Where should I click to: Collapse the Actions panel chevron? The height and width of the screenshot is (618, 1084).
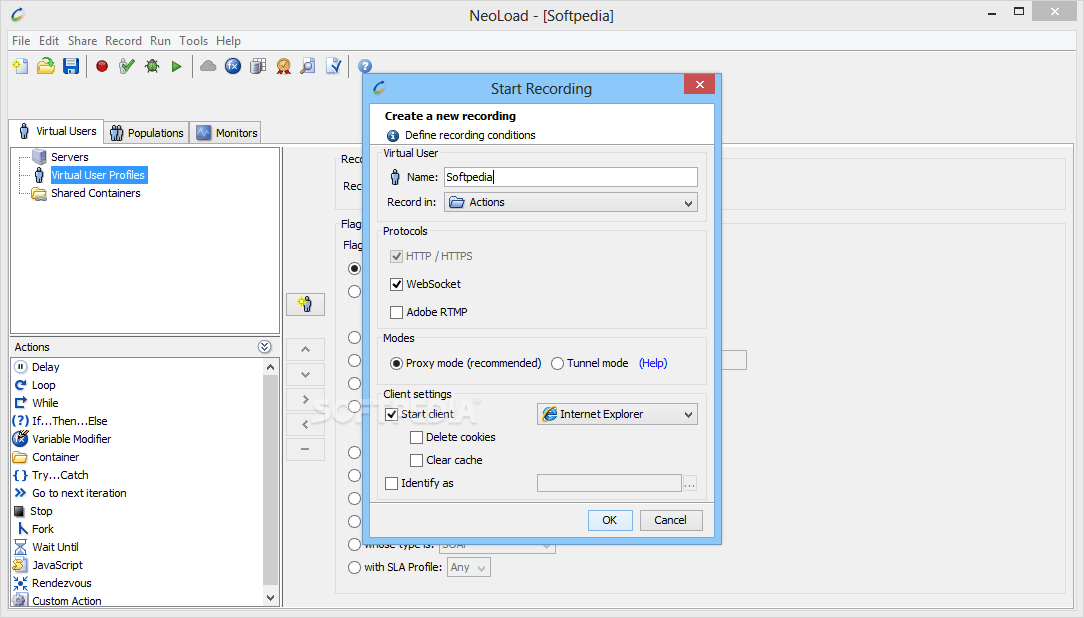pos(265,347)
